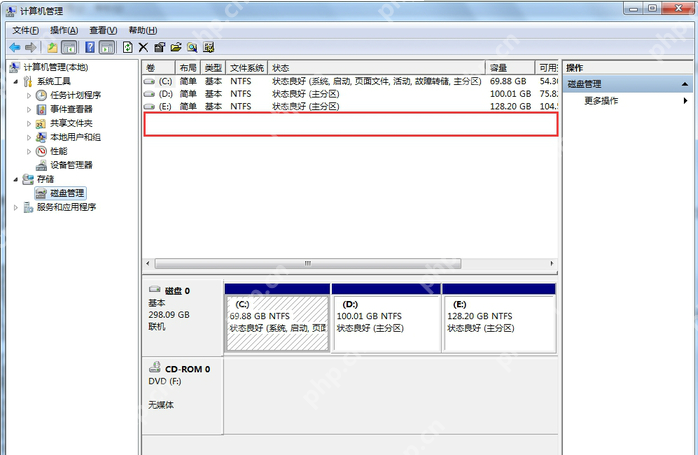Sort by the 类型 column header

click(213, 68)
